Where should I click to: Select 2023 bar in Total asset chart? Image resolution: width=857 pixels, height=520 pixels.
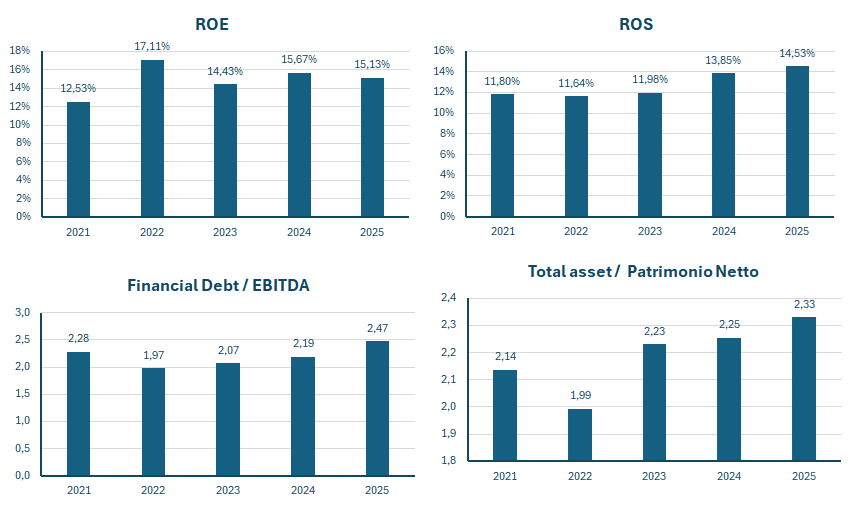[x=654, y=402]
